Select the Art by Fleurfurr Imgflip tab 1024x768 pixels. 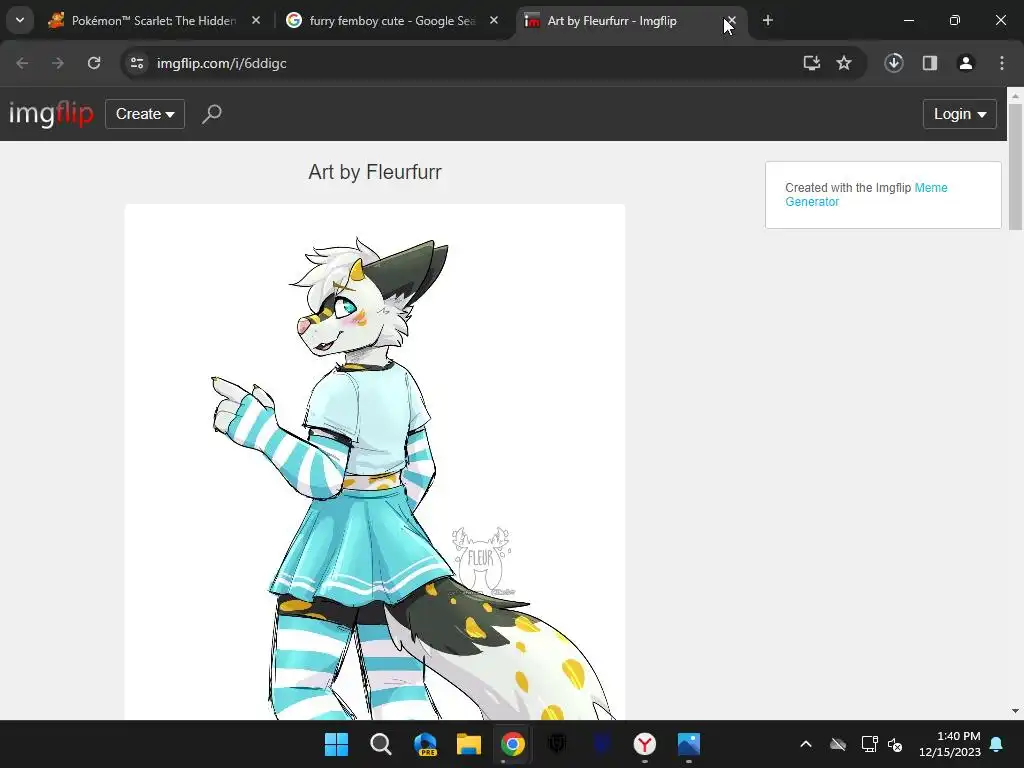click(632, 21)
